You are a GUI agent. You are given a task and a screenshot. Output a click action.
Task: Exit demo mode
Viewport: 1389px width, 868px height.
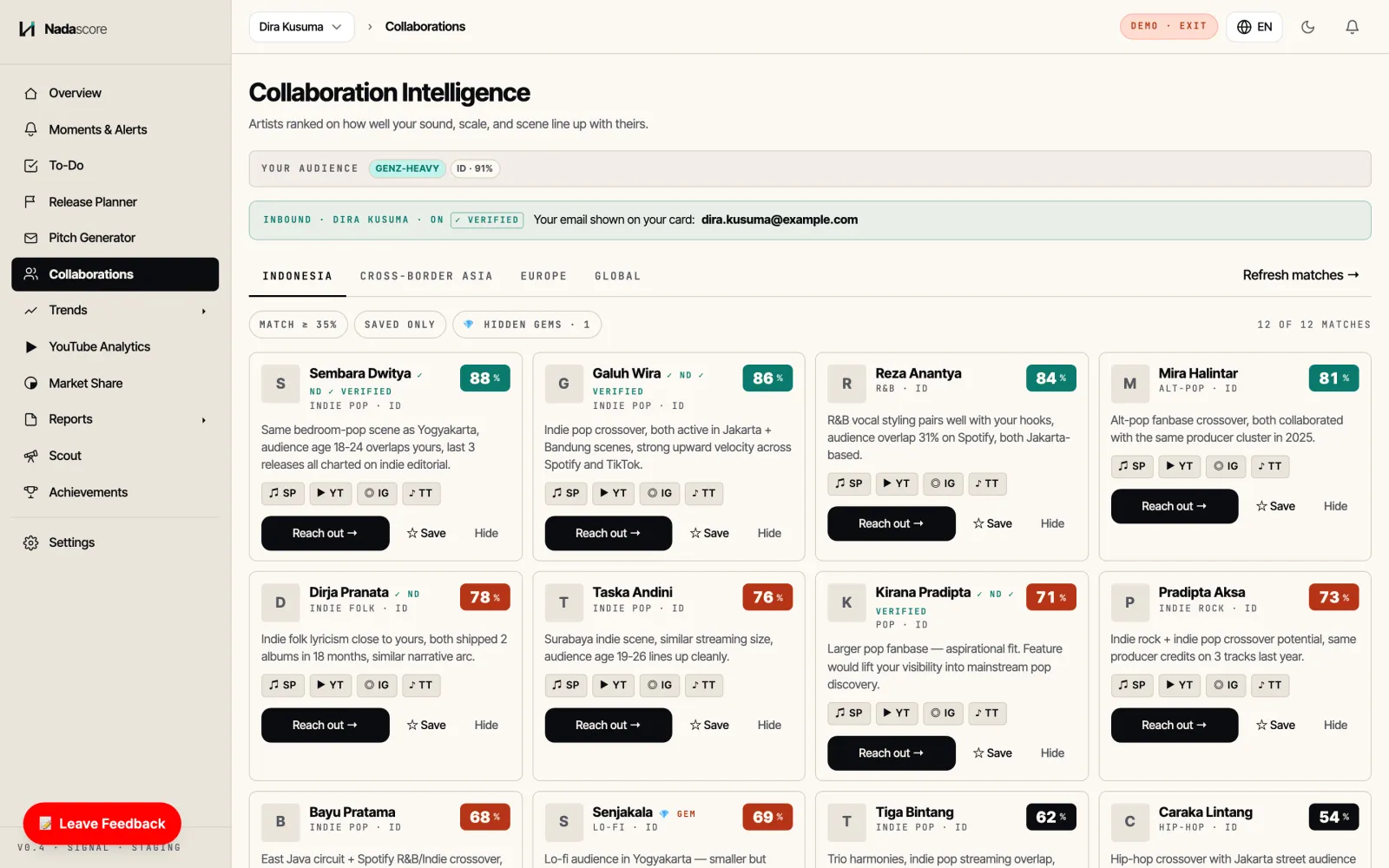(1168, 26)
